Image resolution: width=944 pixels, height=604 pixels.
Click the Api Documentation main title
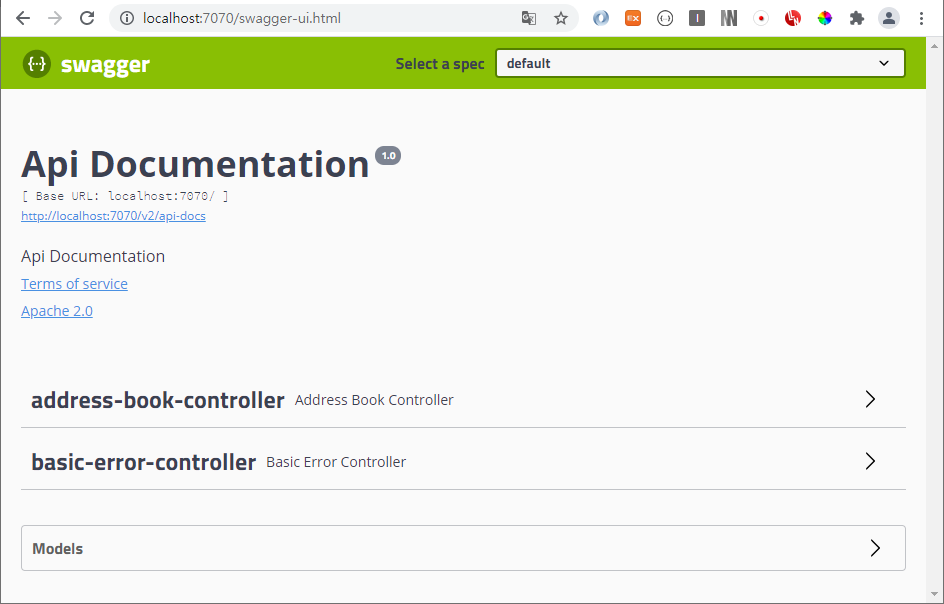coord(195,164)
